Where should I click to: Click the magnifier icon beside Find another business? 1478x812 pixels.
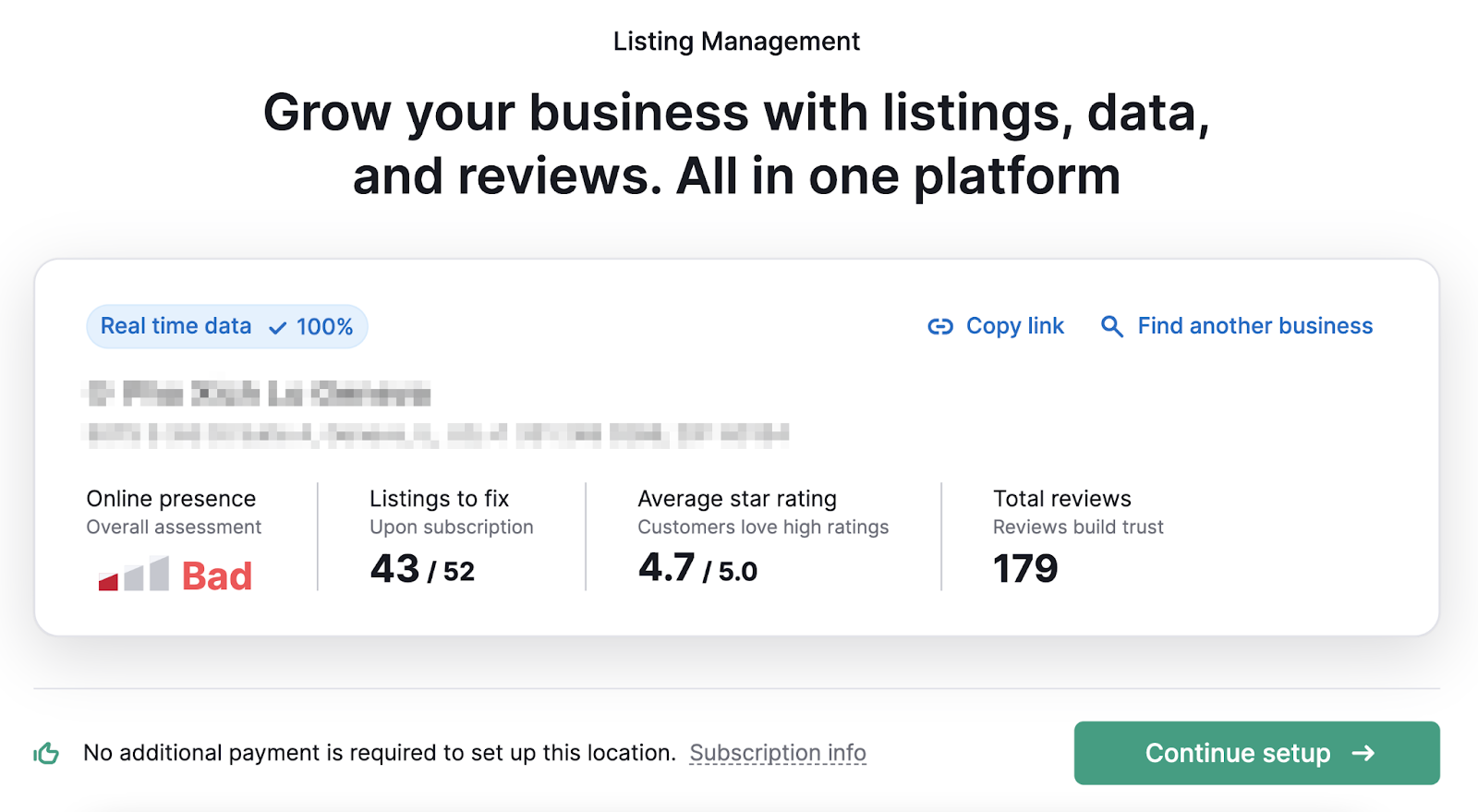(1112, 326)
